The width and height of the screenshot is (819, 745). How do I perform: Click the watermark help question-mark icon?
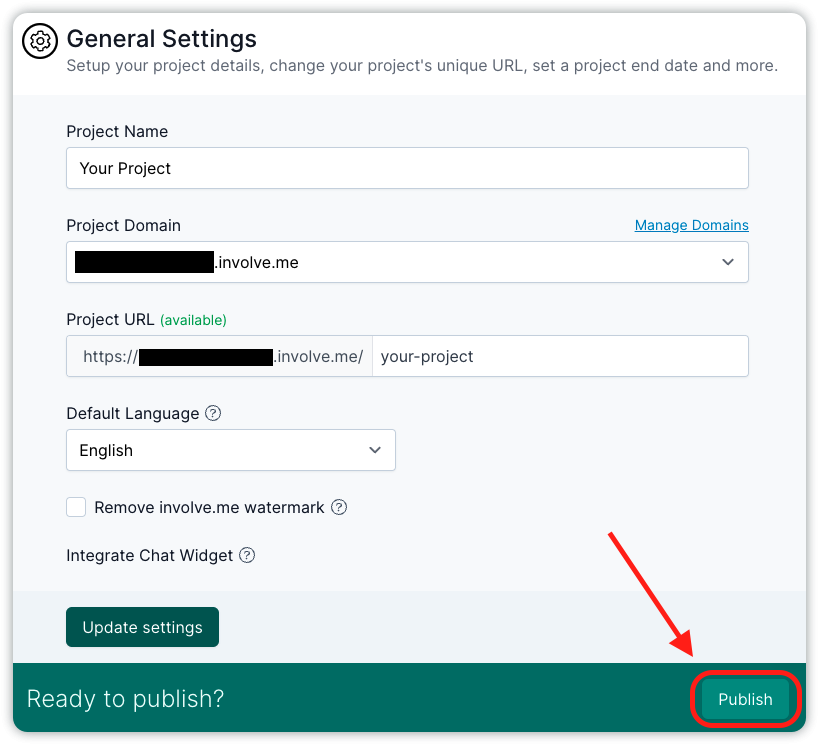339,507
